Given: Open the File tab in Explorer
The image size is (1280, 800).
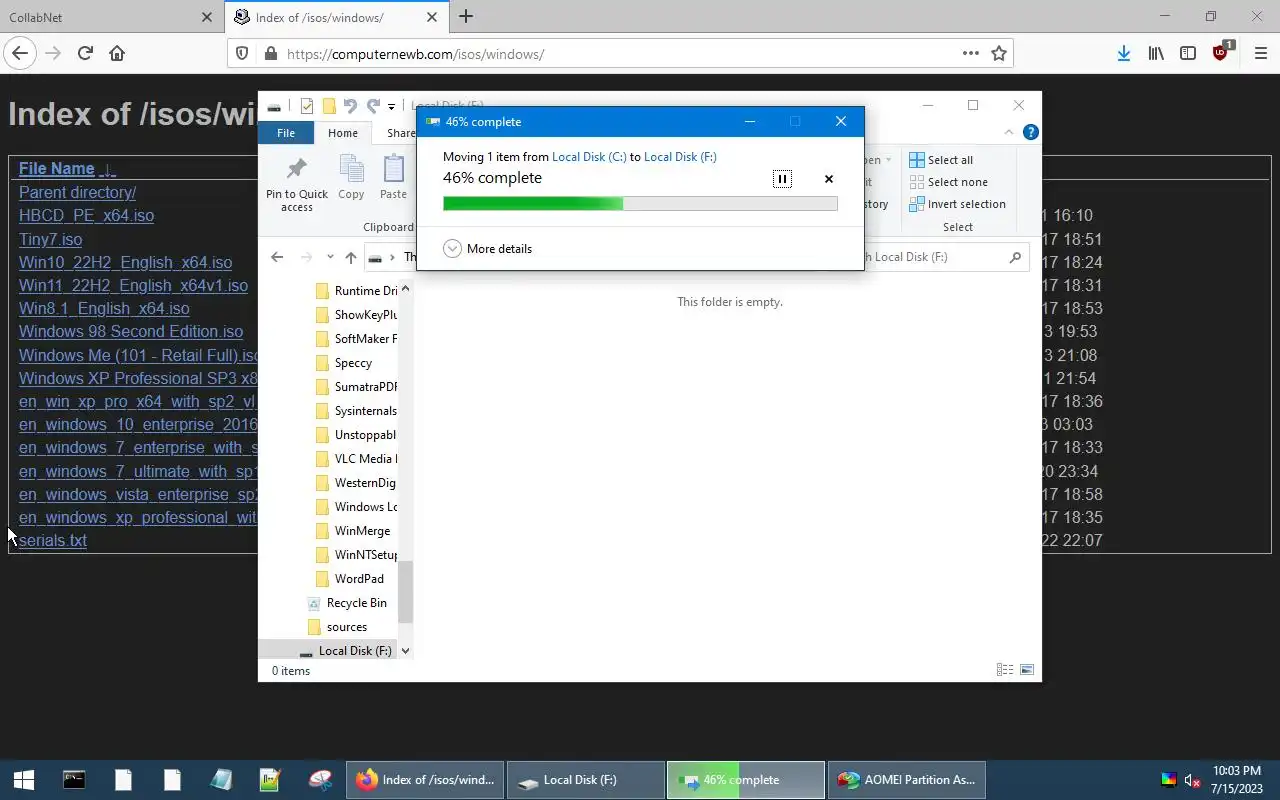Looking at the screenshot, I should 286,133.
